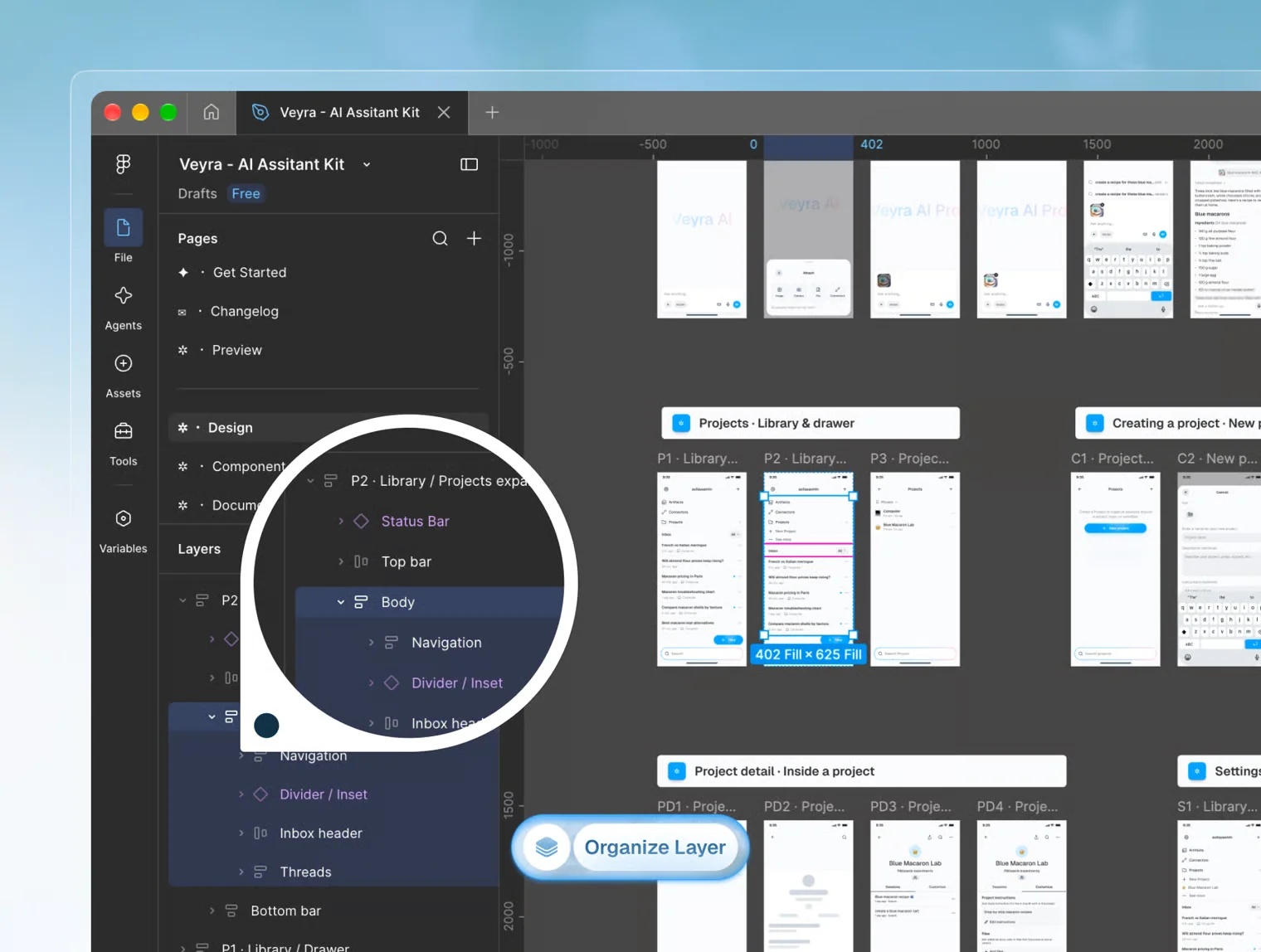1261x952 pixels.
Task: Open the Preview page
Action: pyautogui.click(x=237, y=350)
